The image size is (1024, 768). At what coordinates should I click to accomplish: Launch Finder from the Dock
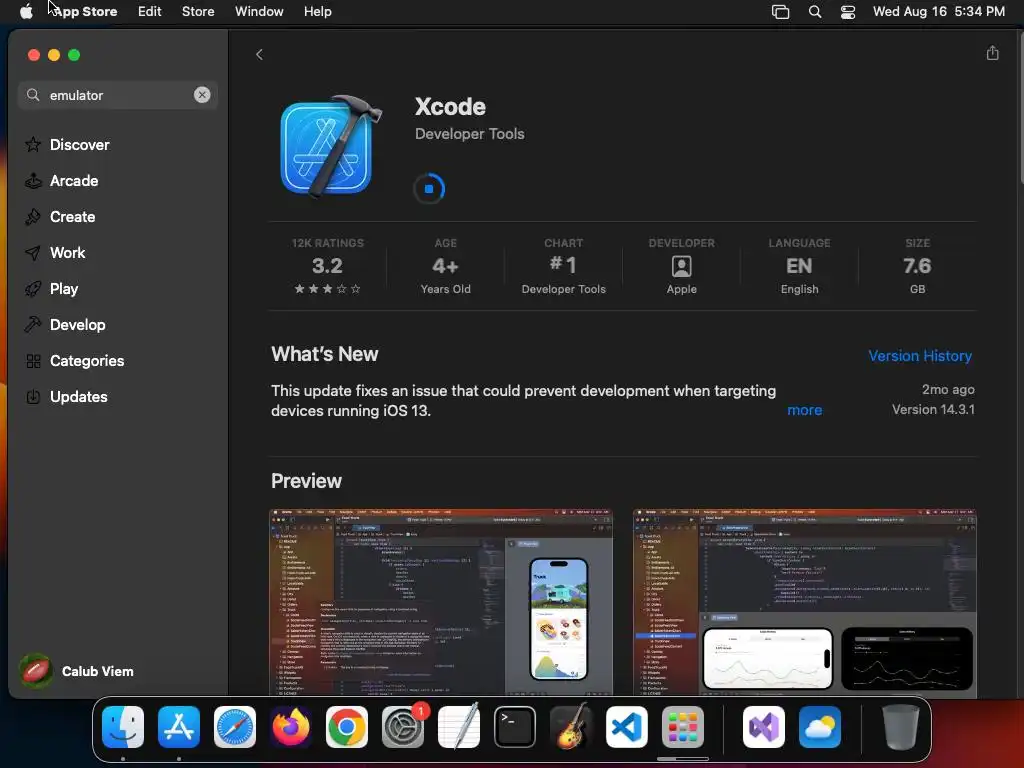tap(123, 727)
